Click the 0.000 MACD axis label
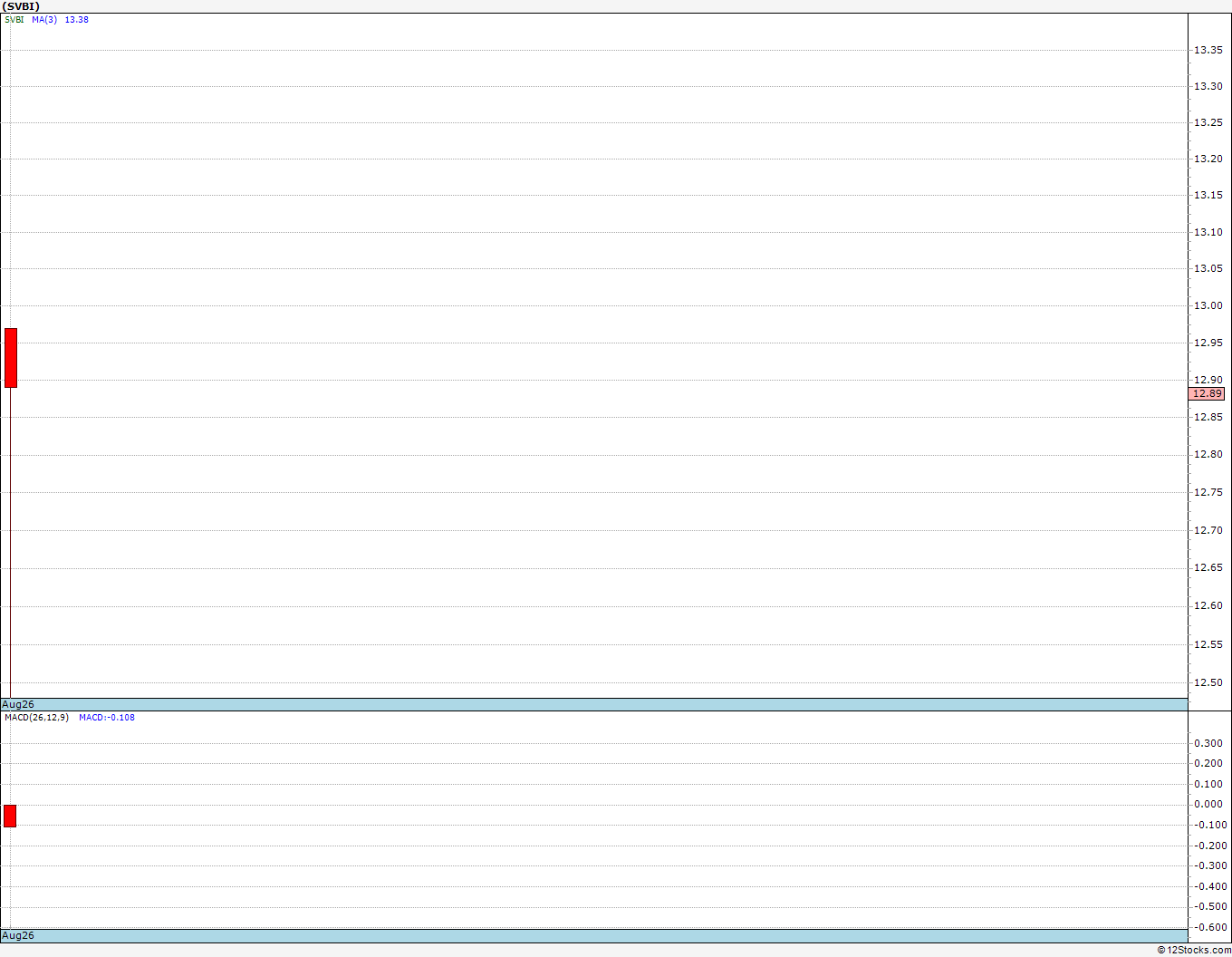 pos(1209,804)
